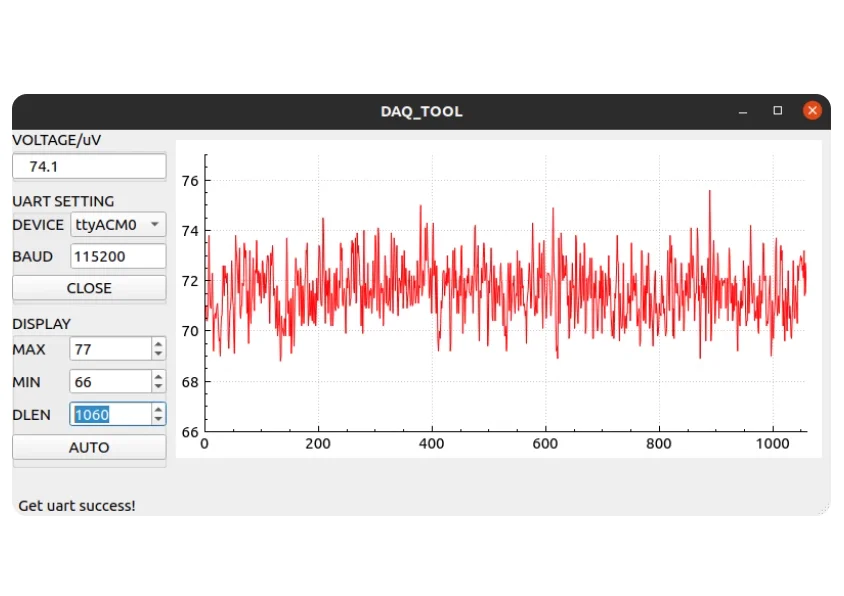Viewport: 844px width, 596px height.
Task: Increase MAX value with up arrow
Action: pyautogui.click(x=158, y=344)
